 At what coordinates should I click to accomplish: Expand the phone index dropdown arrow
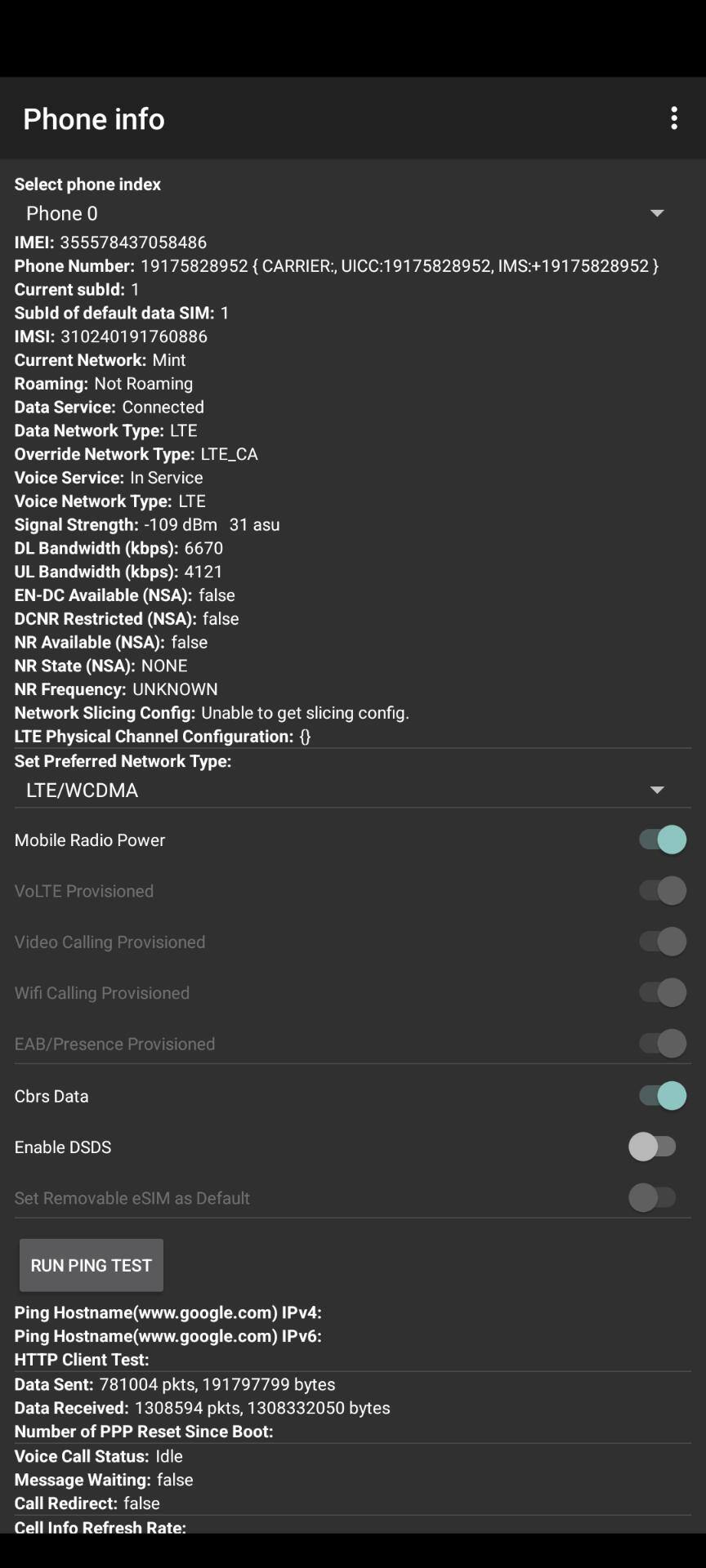(x=657, y=213)
